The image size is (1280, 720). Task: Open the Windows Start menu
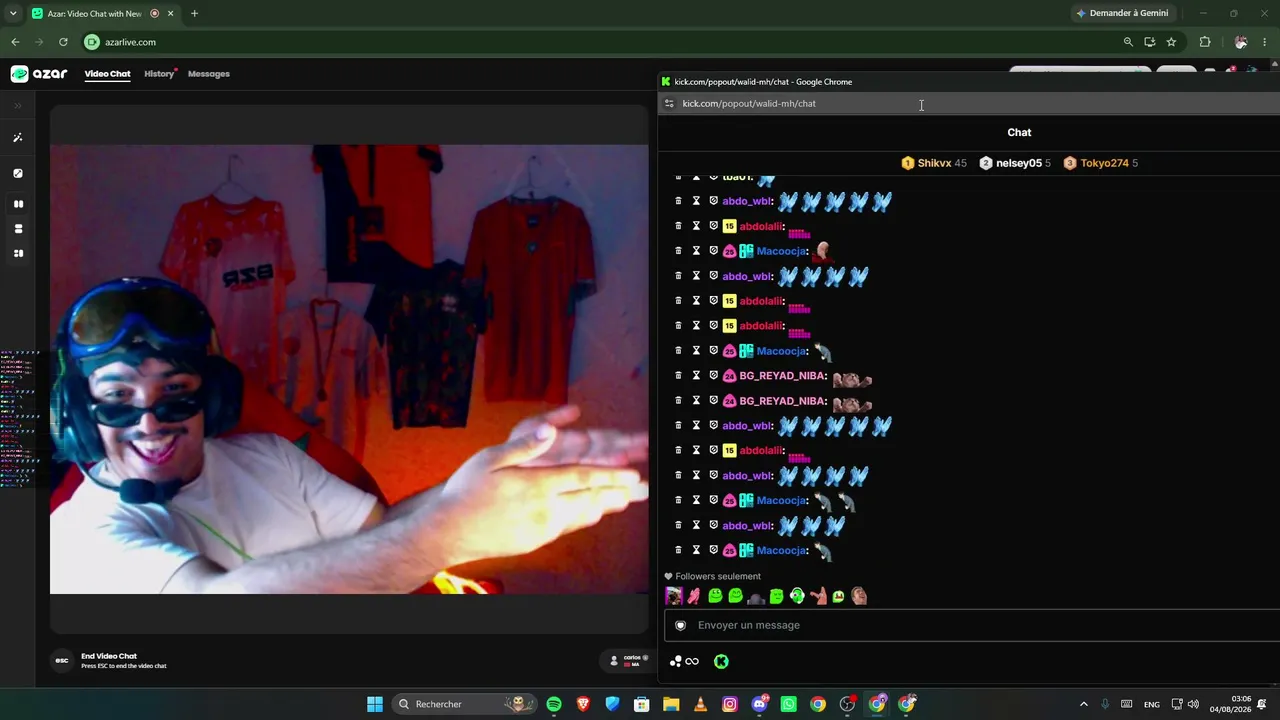[375, 704]
